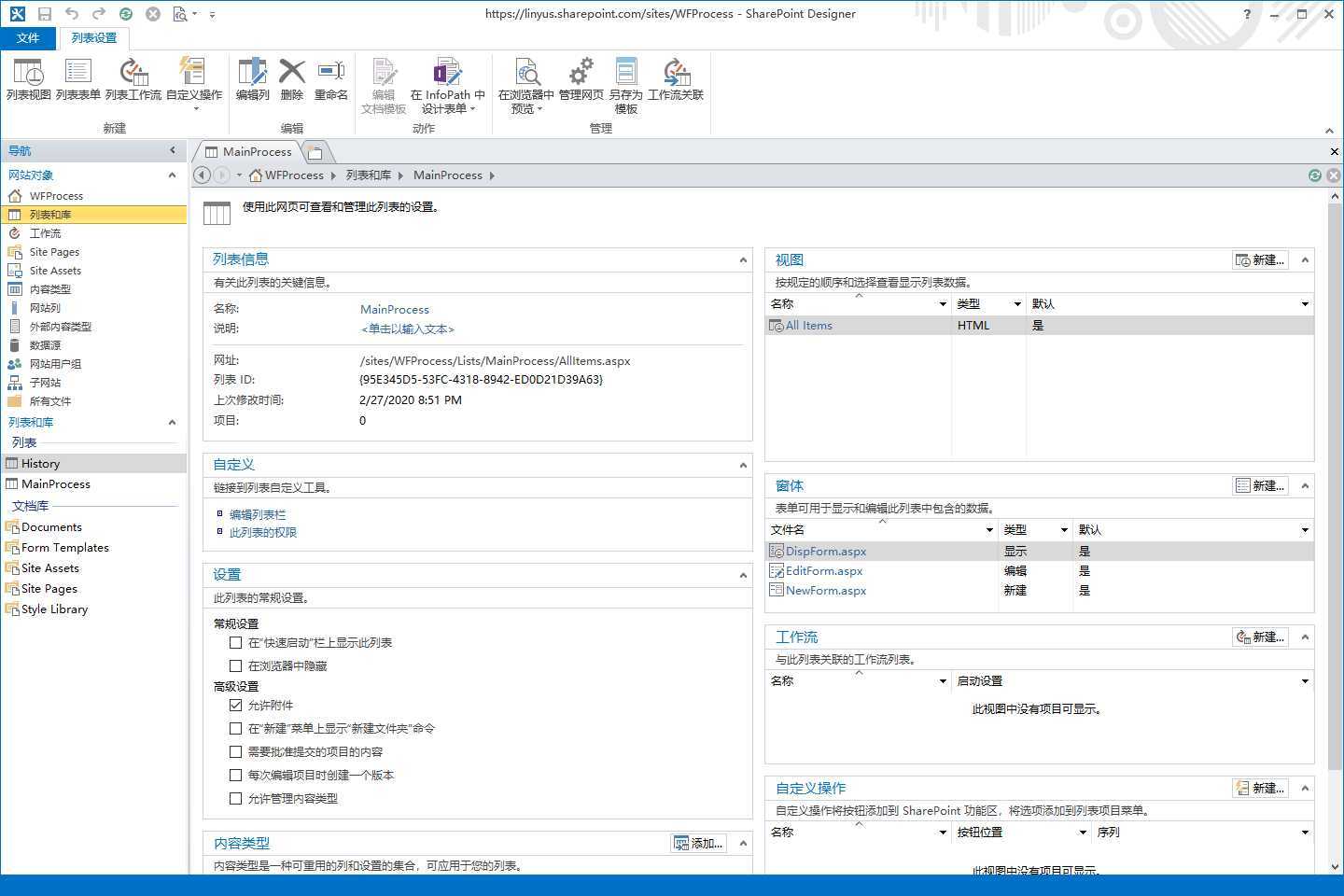Open the All Items view link
Screen dimensions: 1344x896
(808, 326)
